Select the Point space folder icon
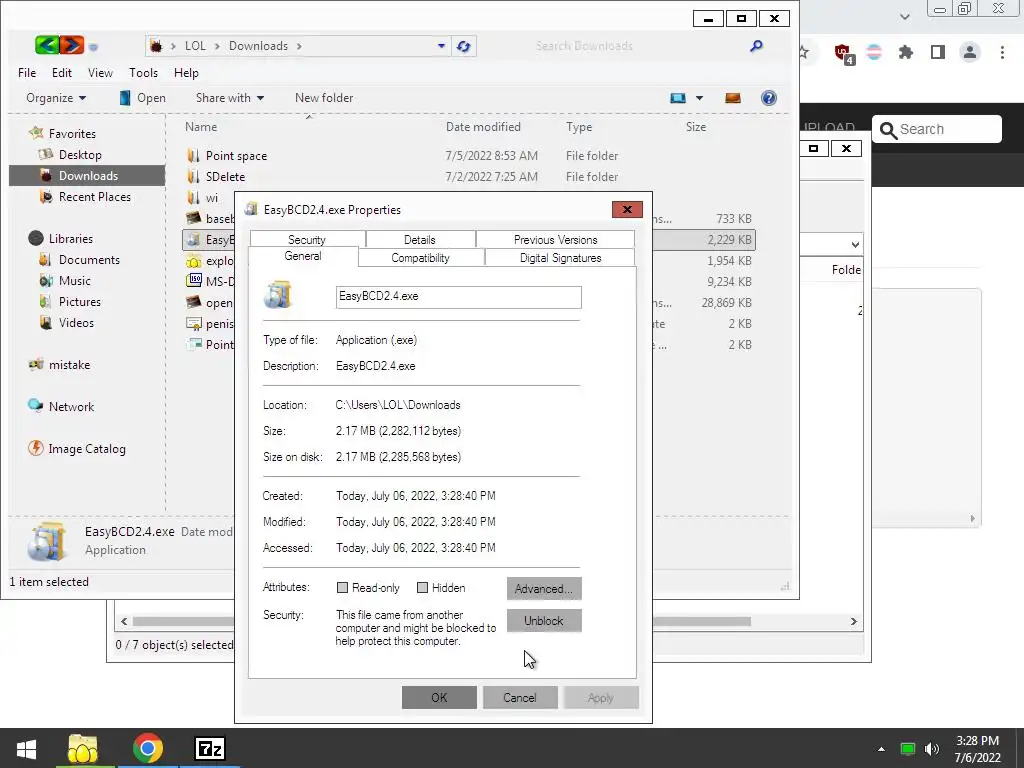The height and width of the screenshot is (768, 1024). tap(193, 155)
